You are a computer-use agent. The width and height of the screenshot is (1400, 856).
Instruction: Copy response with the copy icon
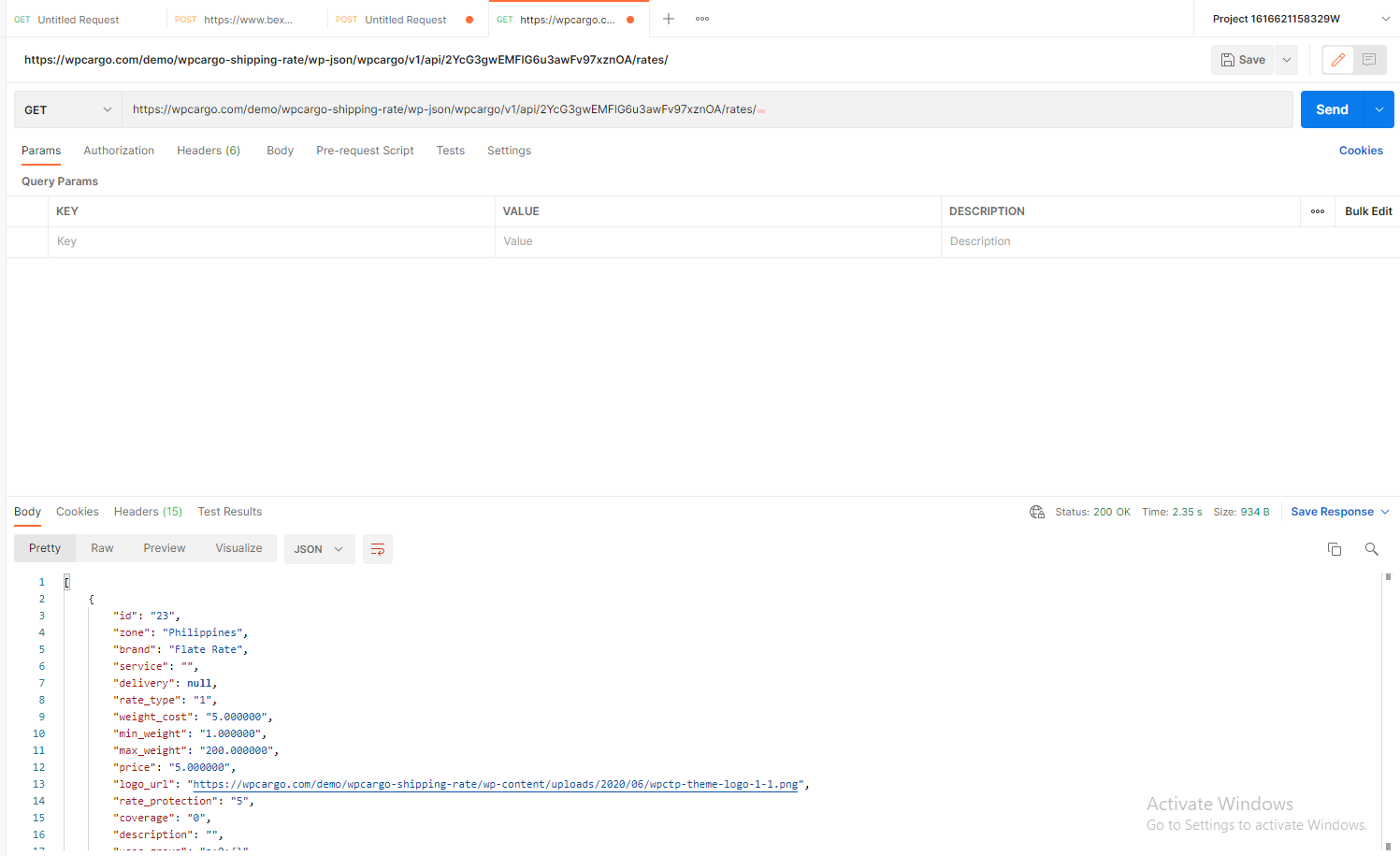click(x=1335, y=549)
